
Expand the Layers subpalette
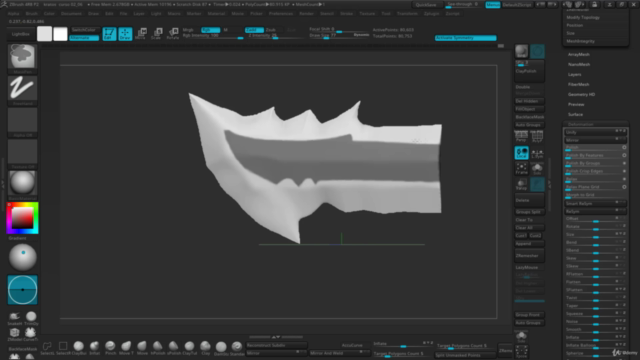pyautogui.click(x=574, y=74)
